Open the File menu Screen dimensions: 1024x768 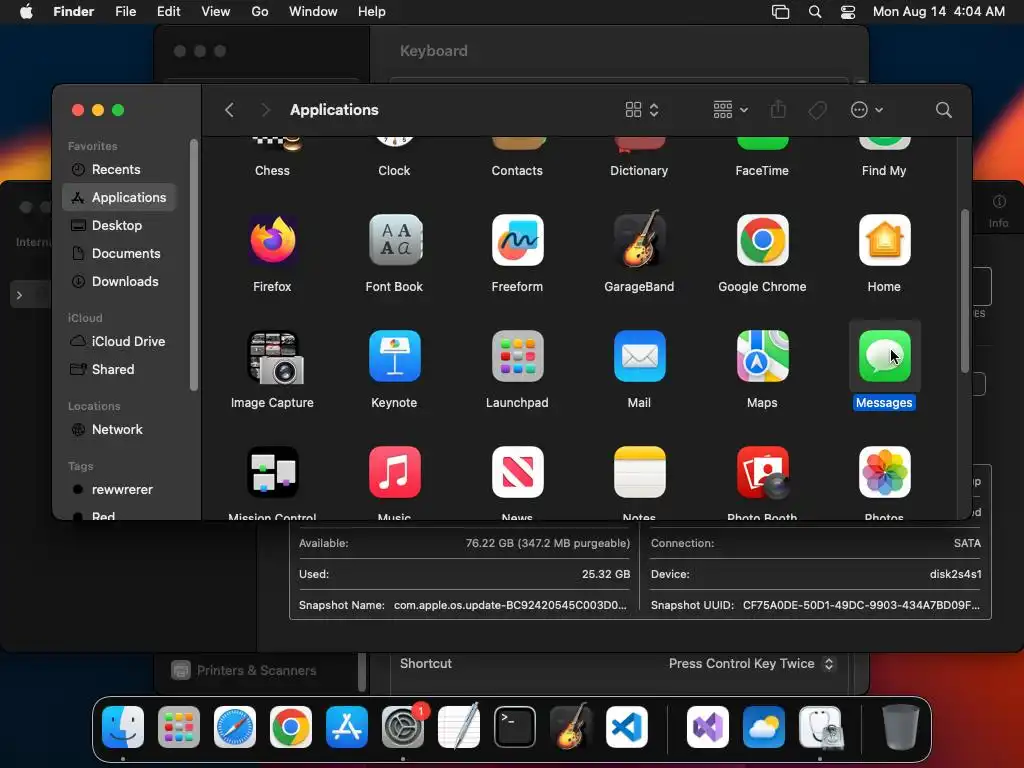[x=125, y=12]
